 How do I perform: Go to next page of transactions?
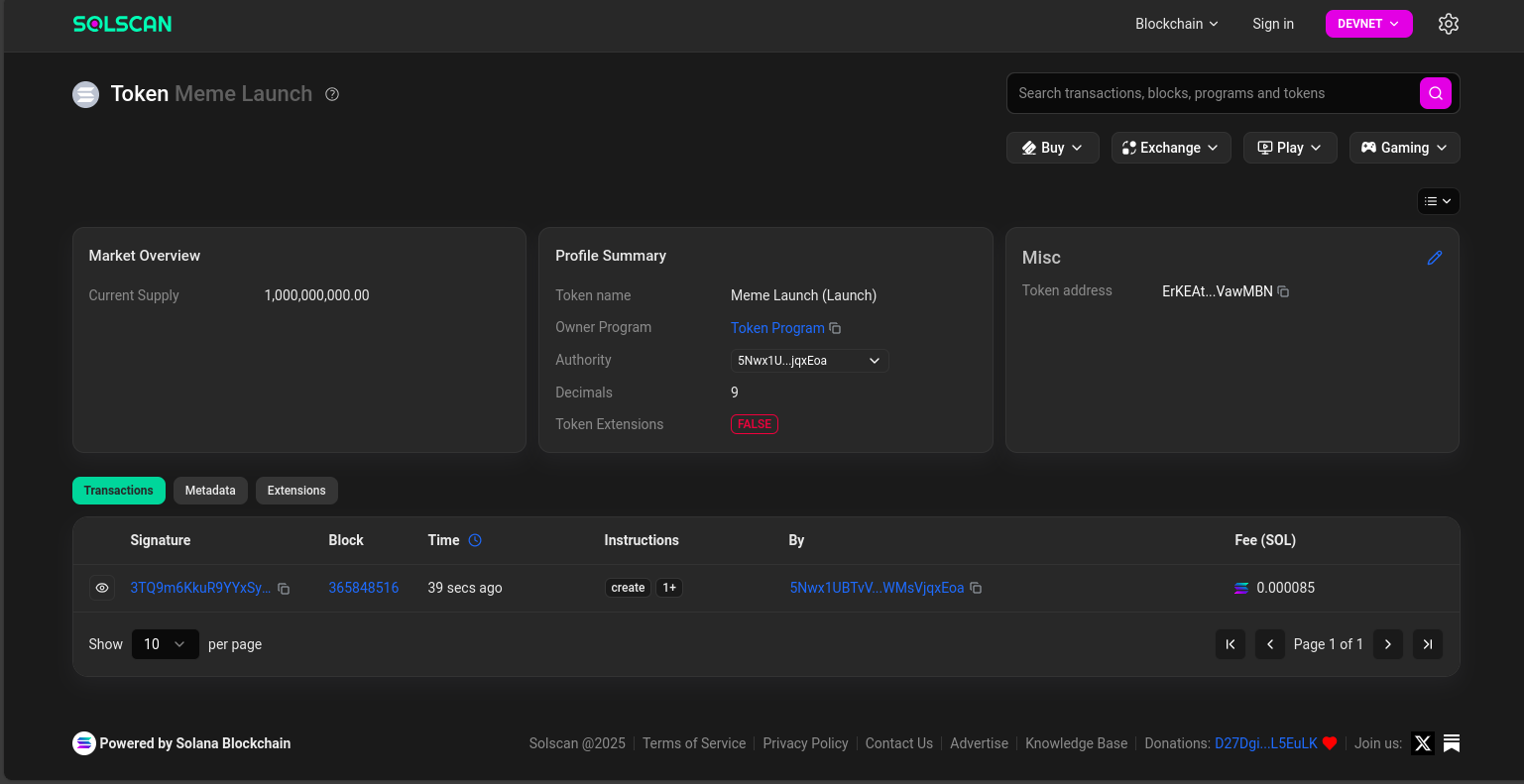(1388, 644)
